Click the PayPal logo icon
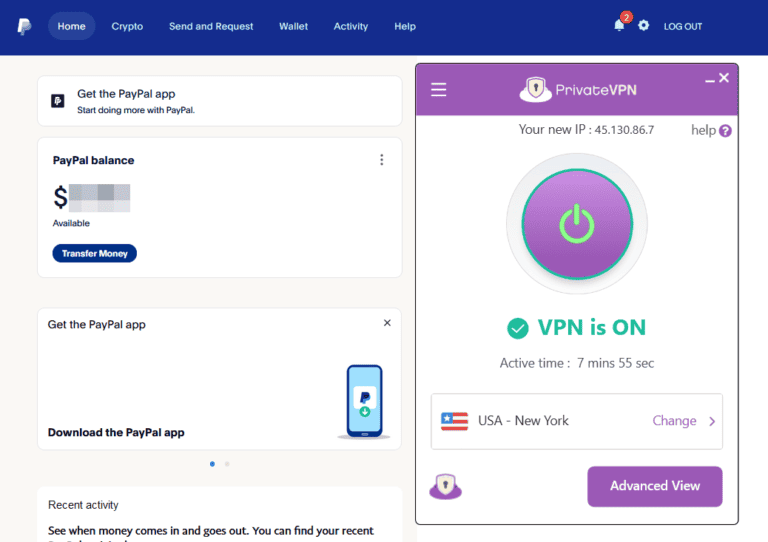768x542 pixels. 24,26
